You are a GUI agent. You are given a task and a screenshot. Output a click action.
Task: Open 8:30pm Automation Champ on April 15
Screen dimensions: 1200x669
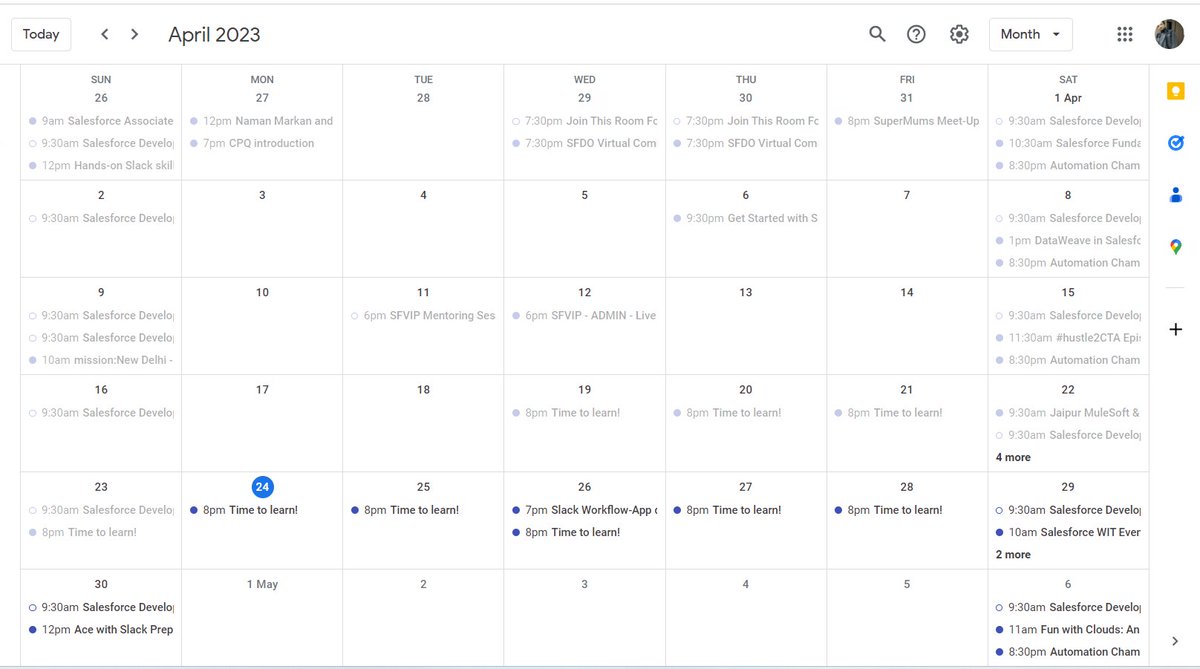coord(1068,360)
